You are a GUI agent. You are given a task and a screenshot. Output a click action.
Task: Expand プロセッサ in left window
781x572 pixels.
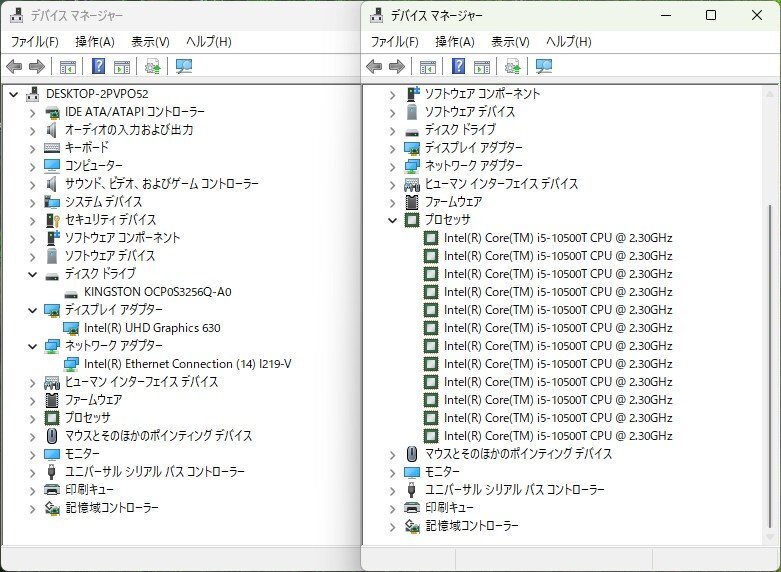coord(32,419)
